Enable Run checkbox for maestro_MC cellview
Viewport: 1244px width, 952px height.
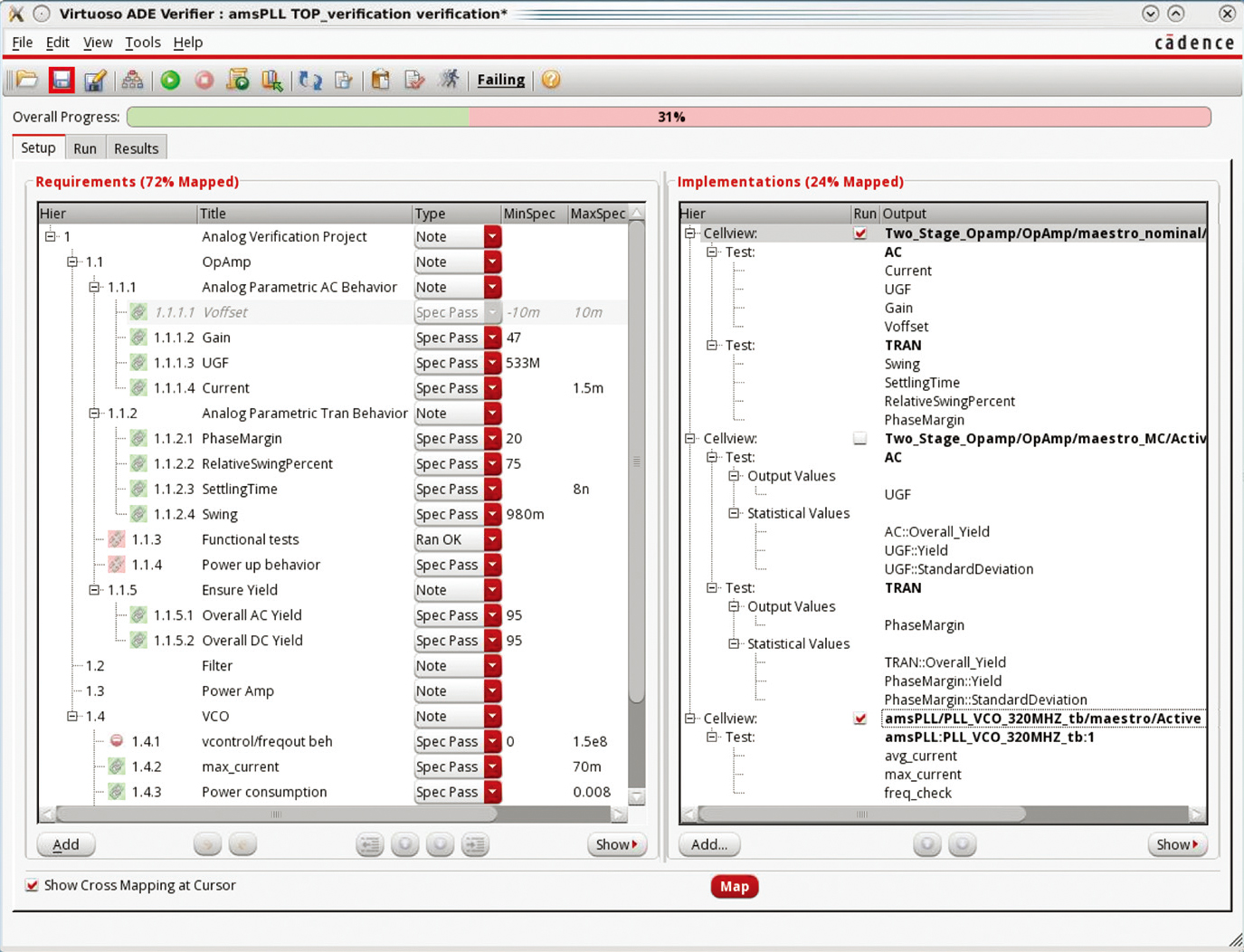point(859,439)
